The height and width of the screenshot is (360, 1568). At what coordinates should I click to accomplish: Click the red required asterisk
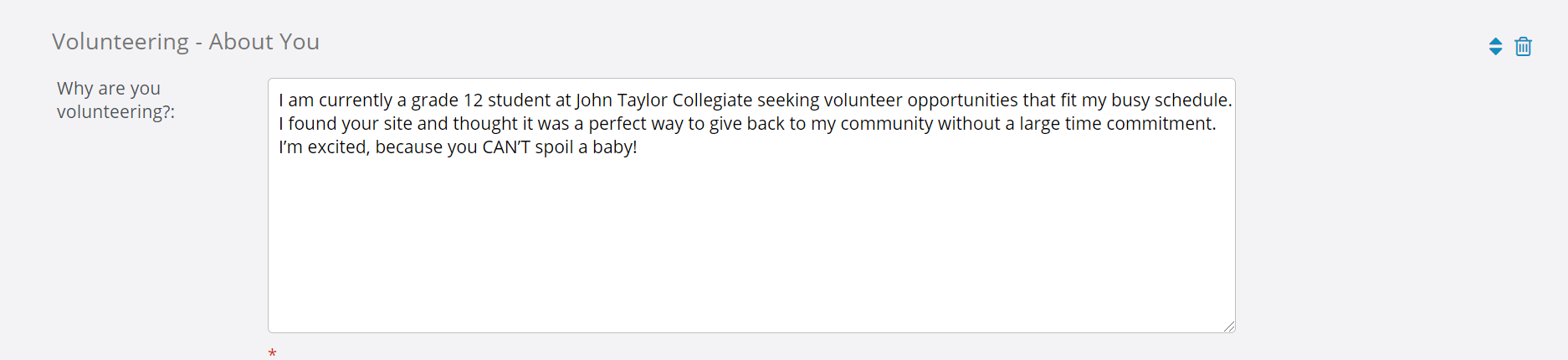272,353
